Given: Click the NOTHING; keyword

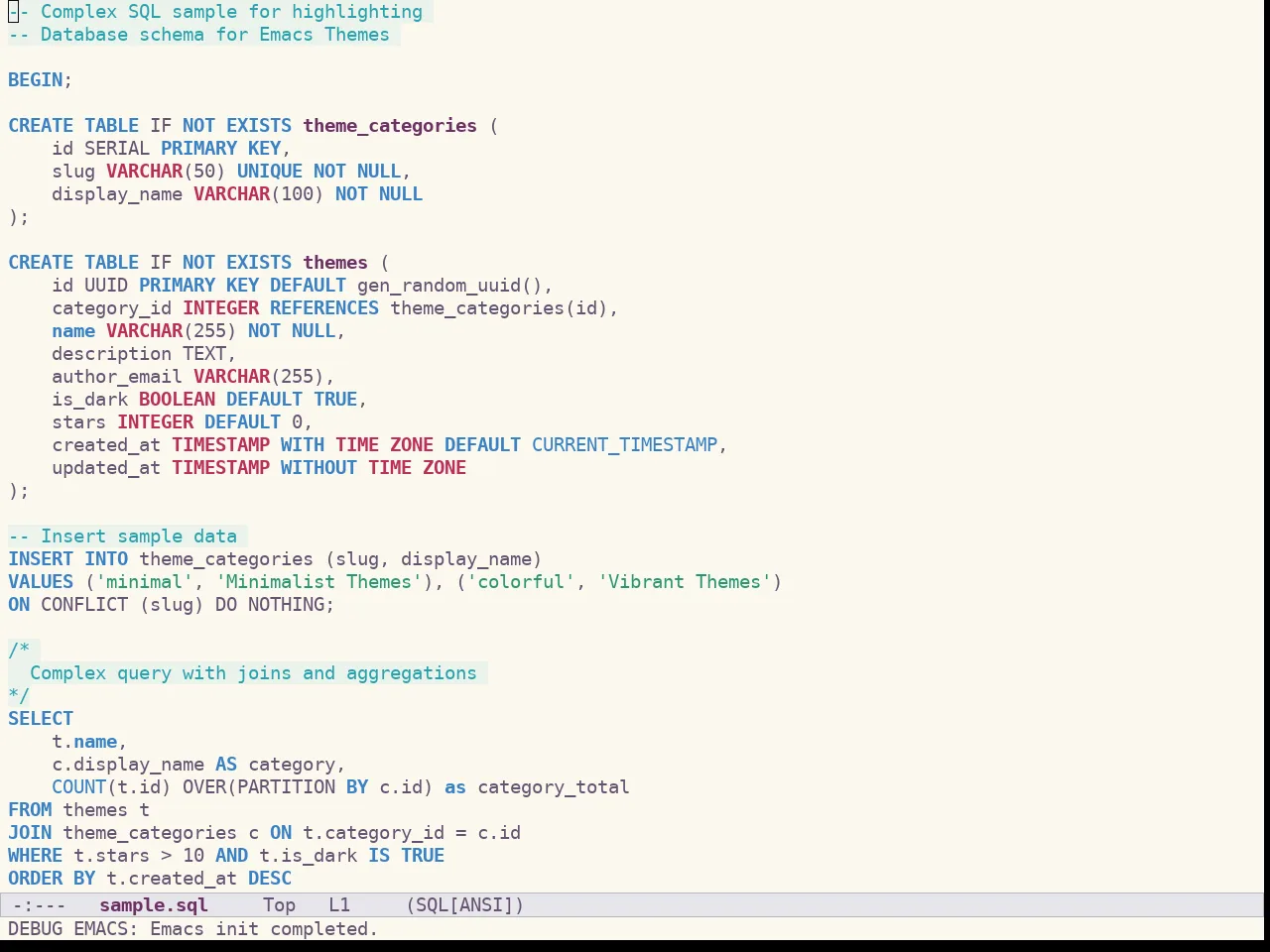Looking at the screenshot, I should pyautogui.click(x=292, y=605).
